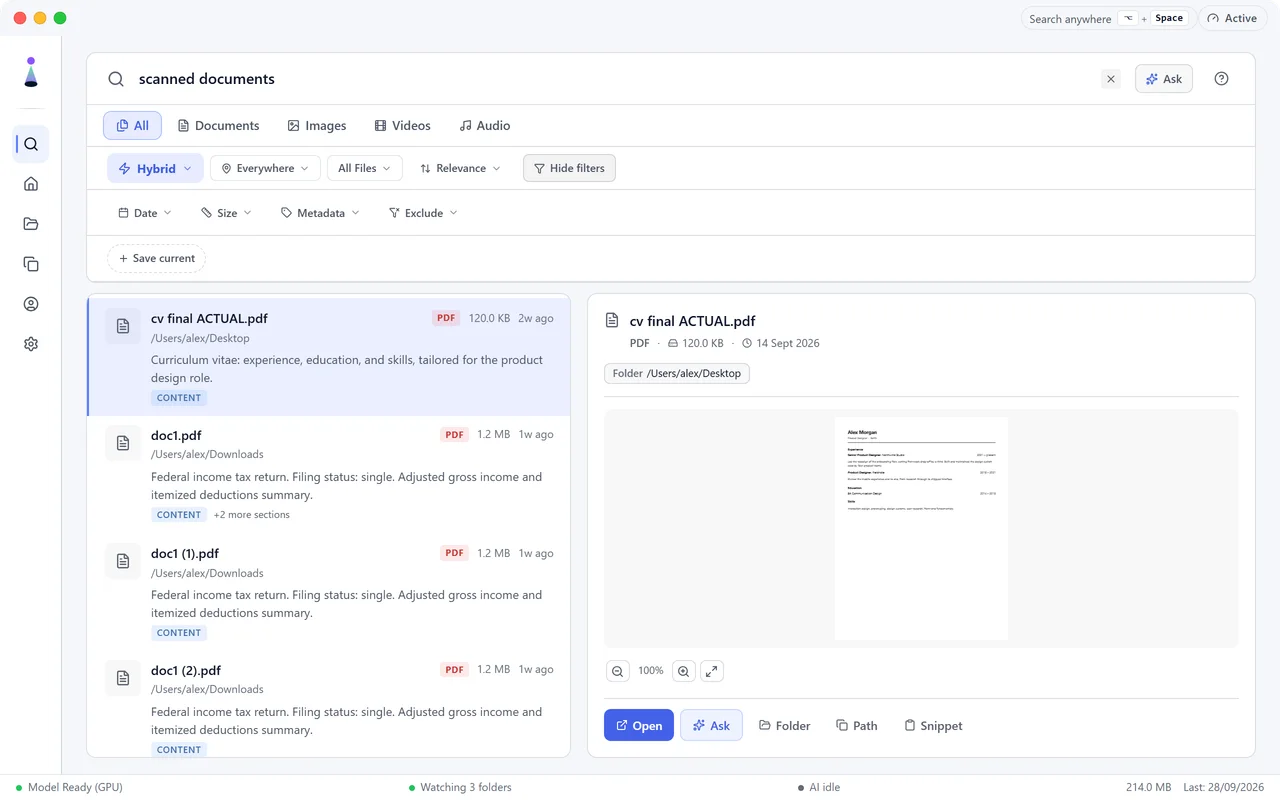Show "+2 more sections" for doc1.pdf

[x=251, y=515]
